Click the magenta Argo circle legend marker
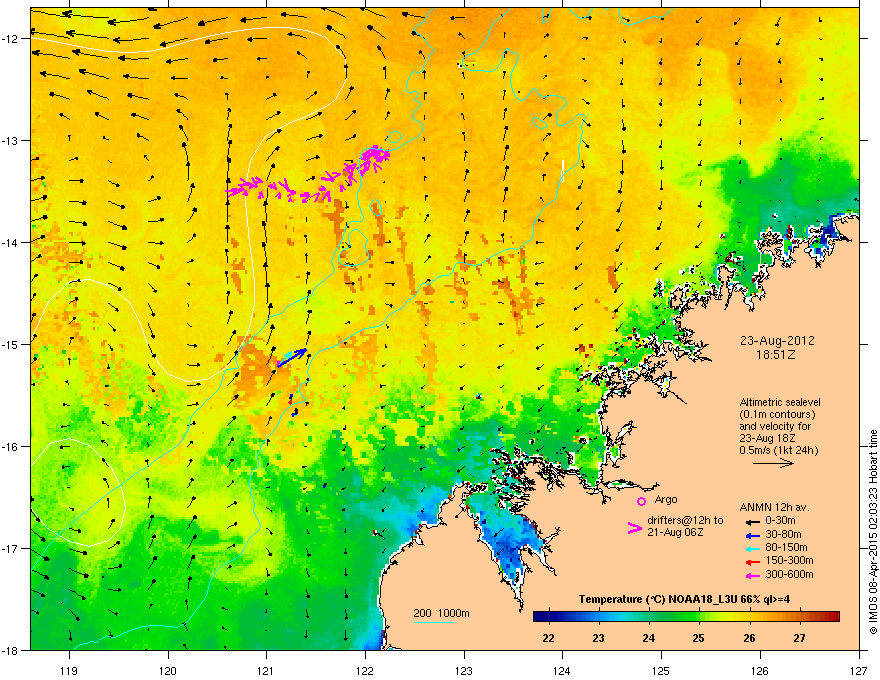The height and width of the screenshot is (680, 880). tap(641, 501)
